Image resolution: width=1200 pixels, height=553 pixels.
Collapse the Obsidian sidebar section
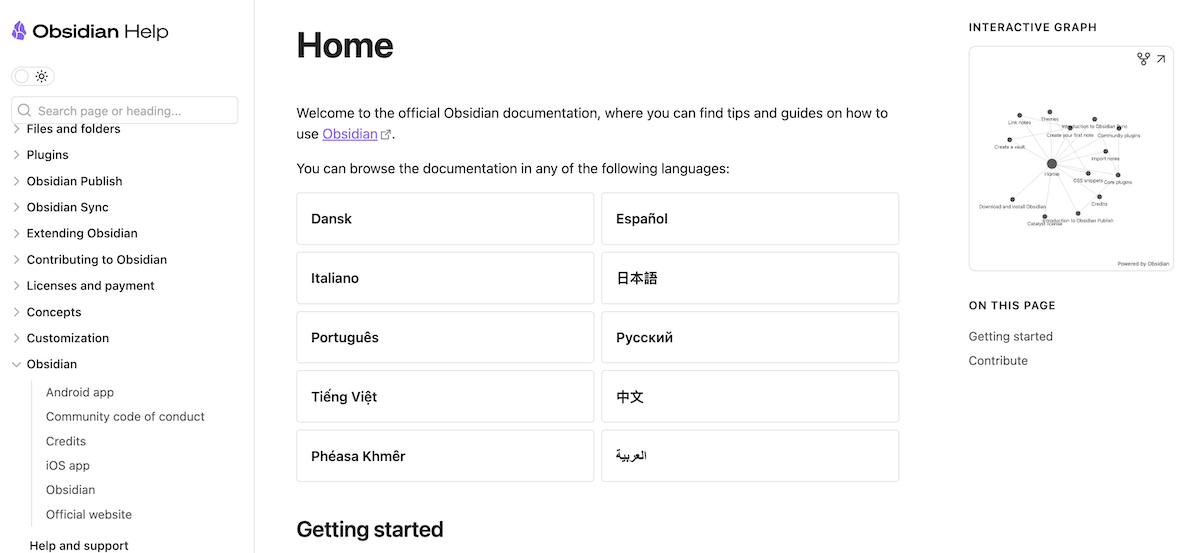tap(16, 364)
